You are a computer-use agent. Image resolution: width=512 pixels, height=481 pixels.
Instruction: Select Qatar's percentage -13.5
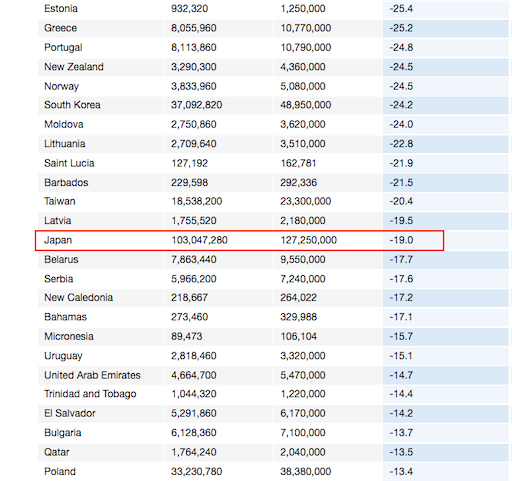401,452
